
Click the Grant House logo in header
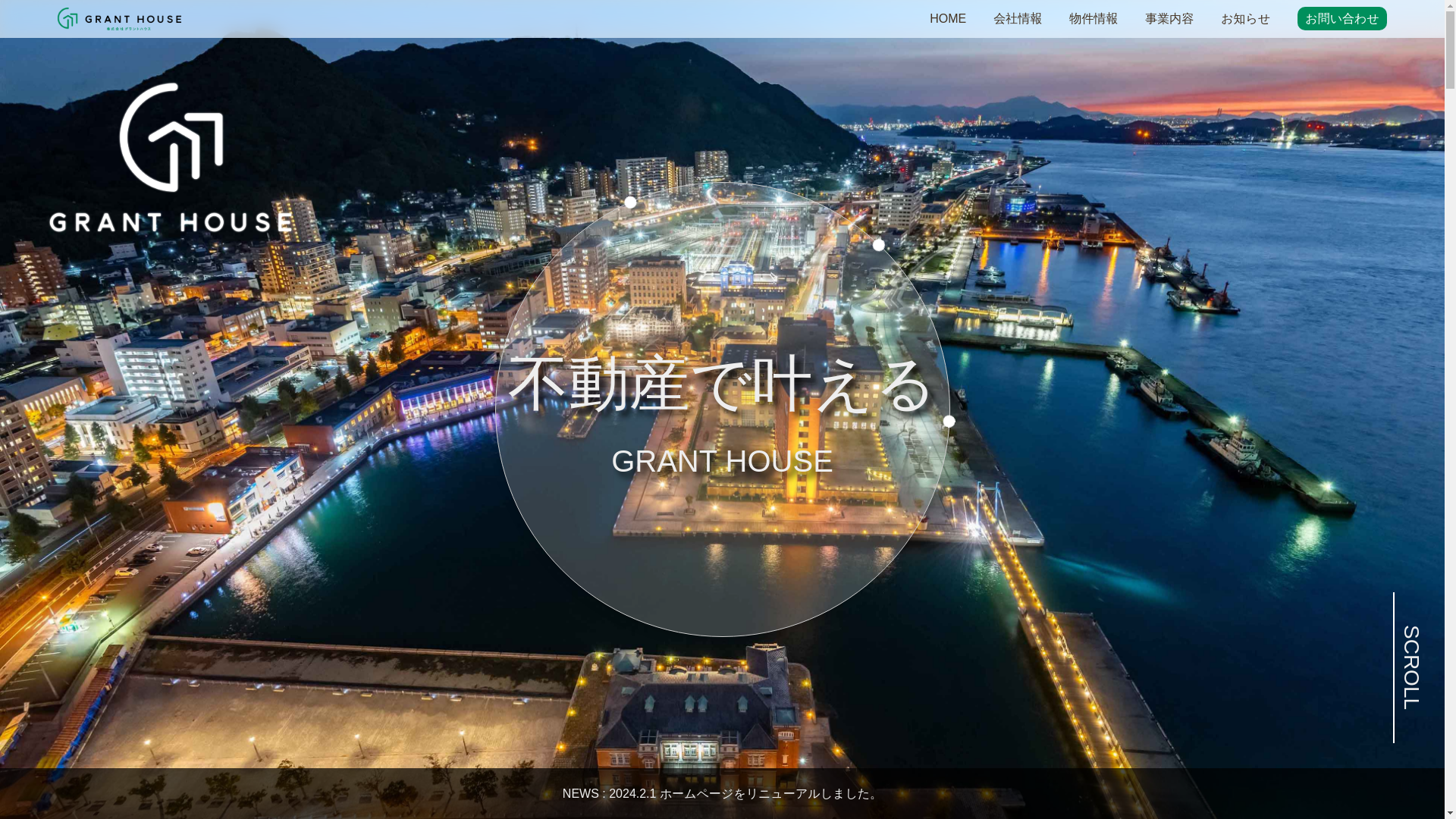[x=119, y=19]
